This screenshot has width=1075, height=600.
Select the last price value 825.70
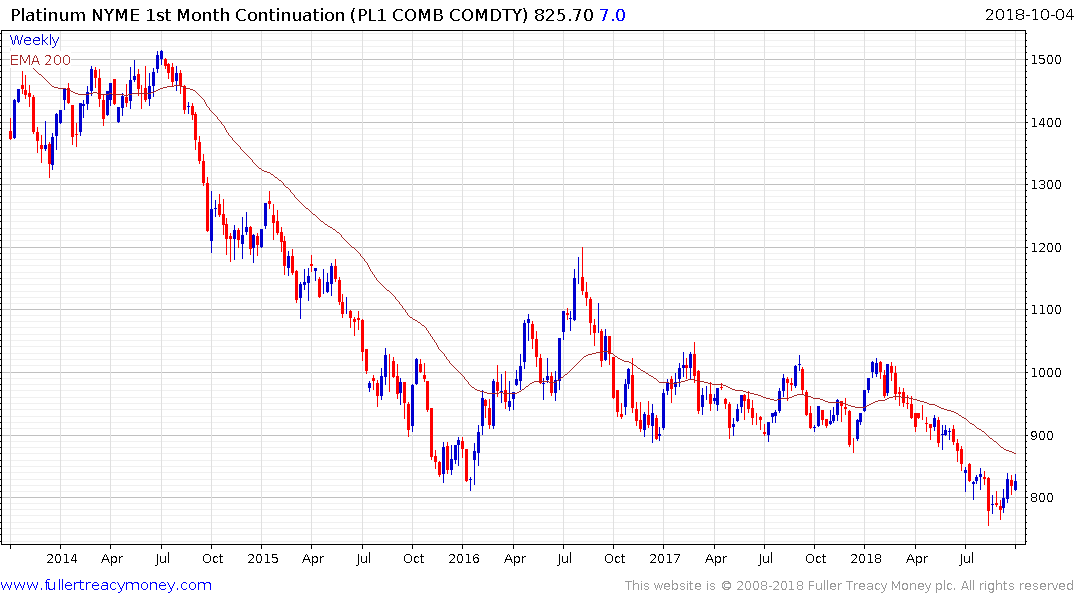tap(564, 15)
